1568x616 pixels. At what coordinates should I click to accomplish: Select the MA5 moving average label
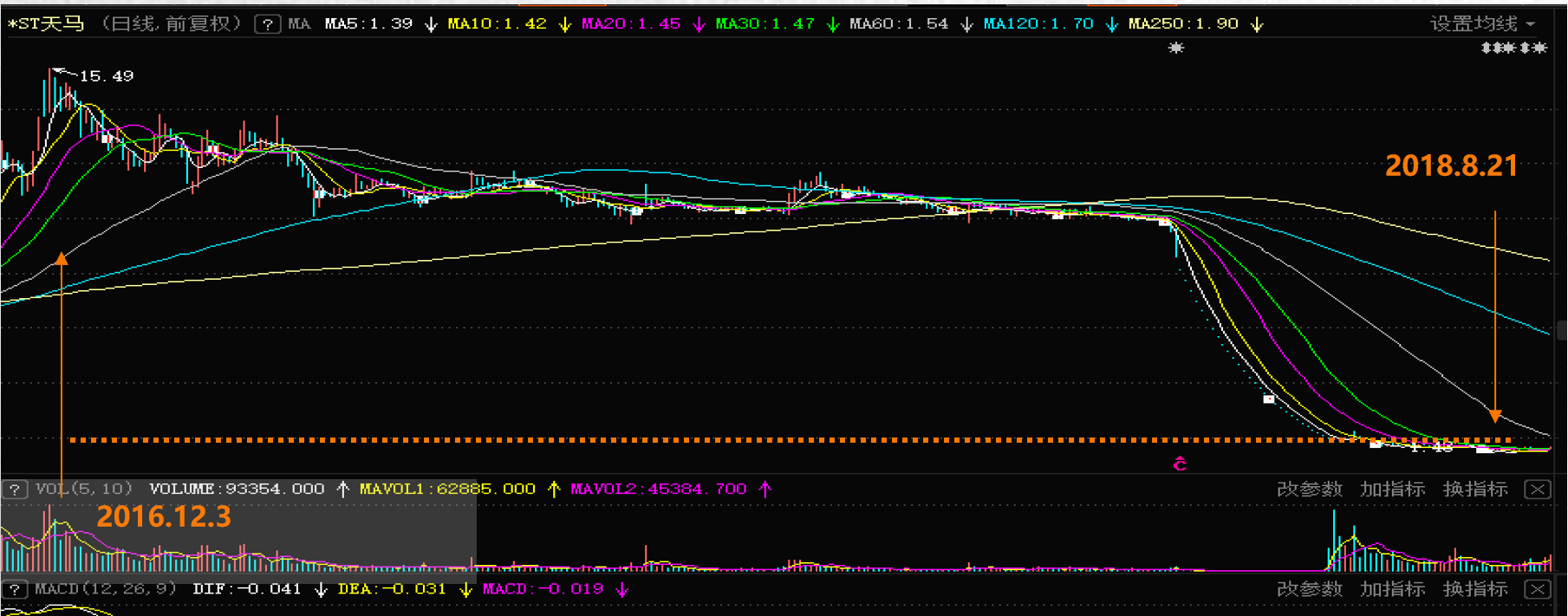pyautogui.click(x=368, y=24)
